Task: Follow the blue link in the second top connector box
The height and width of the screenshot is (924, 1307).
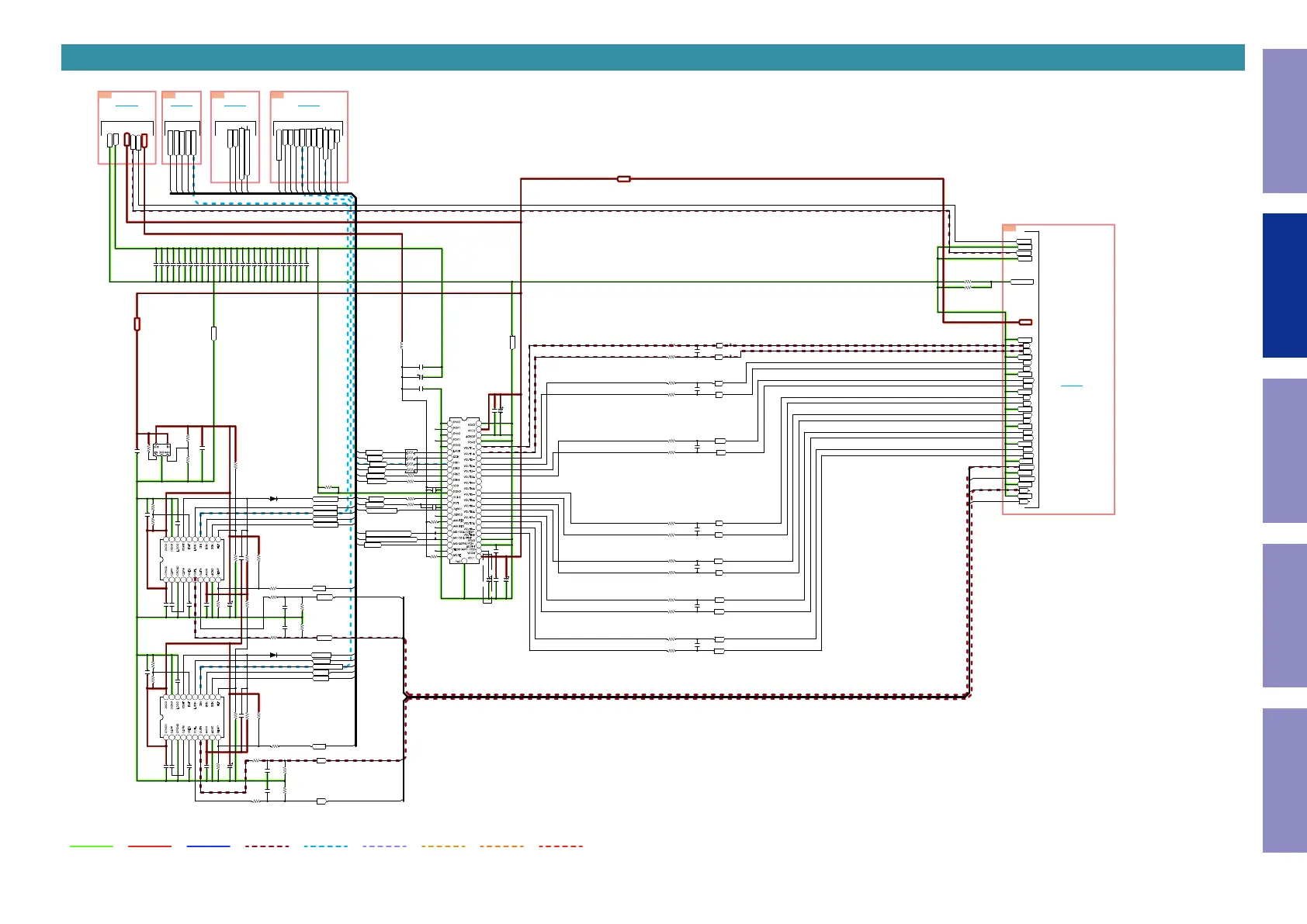Action: pos(181,106)
